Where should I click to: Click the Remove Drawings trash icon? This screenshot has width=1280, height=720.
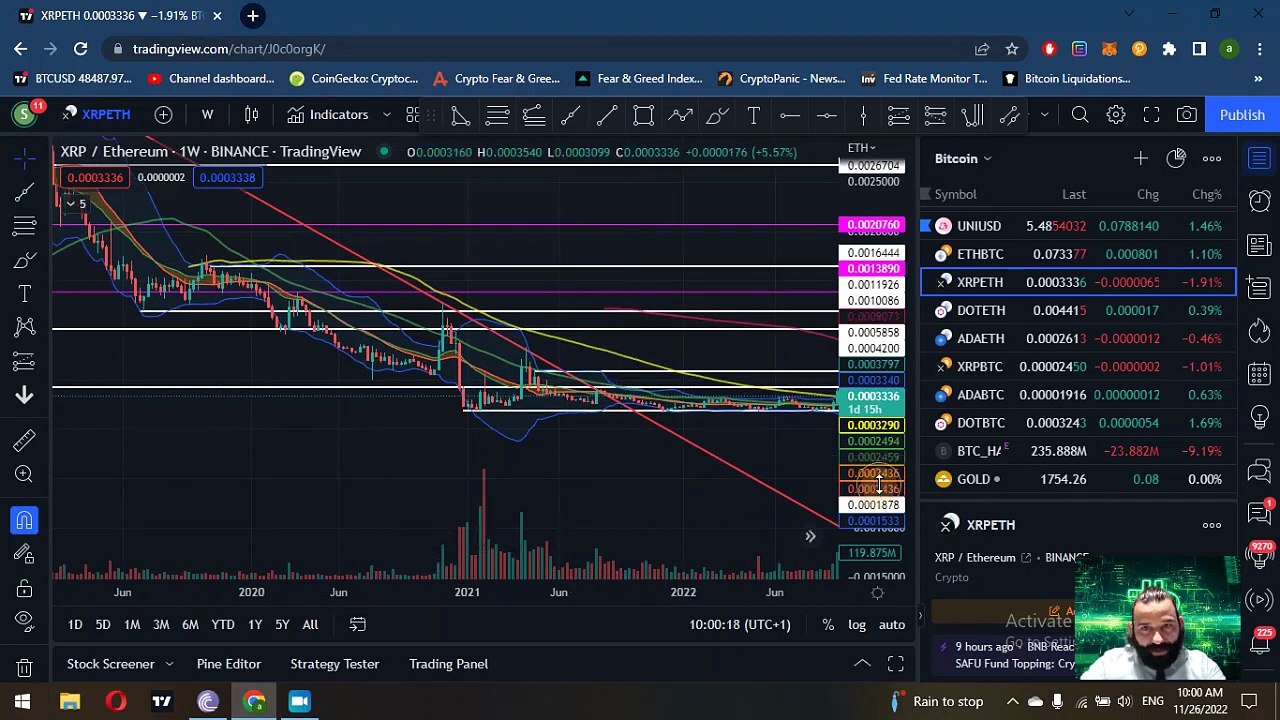[24, 667]
